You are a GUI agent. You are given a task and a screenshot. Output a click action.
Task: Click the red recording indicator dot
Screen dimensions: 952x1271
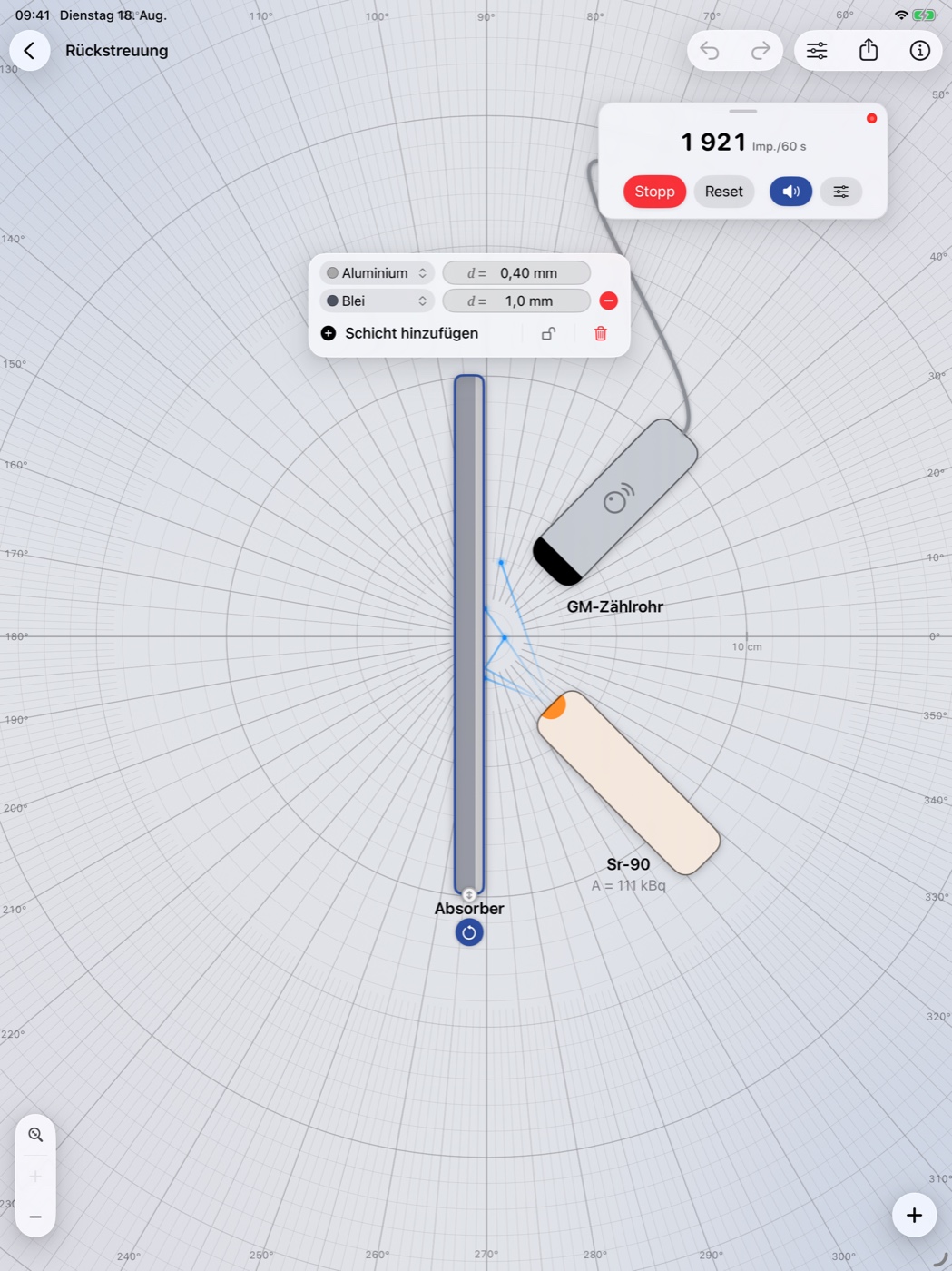tap(871, 119)
